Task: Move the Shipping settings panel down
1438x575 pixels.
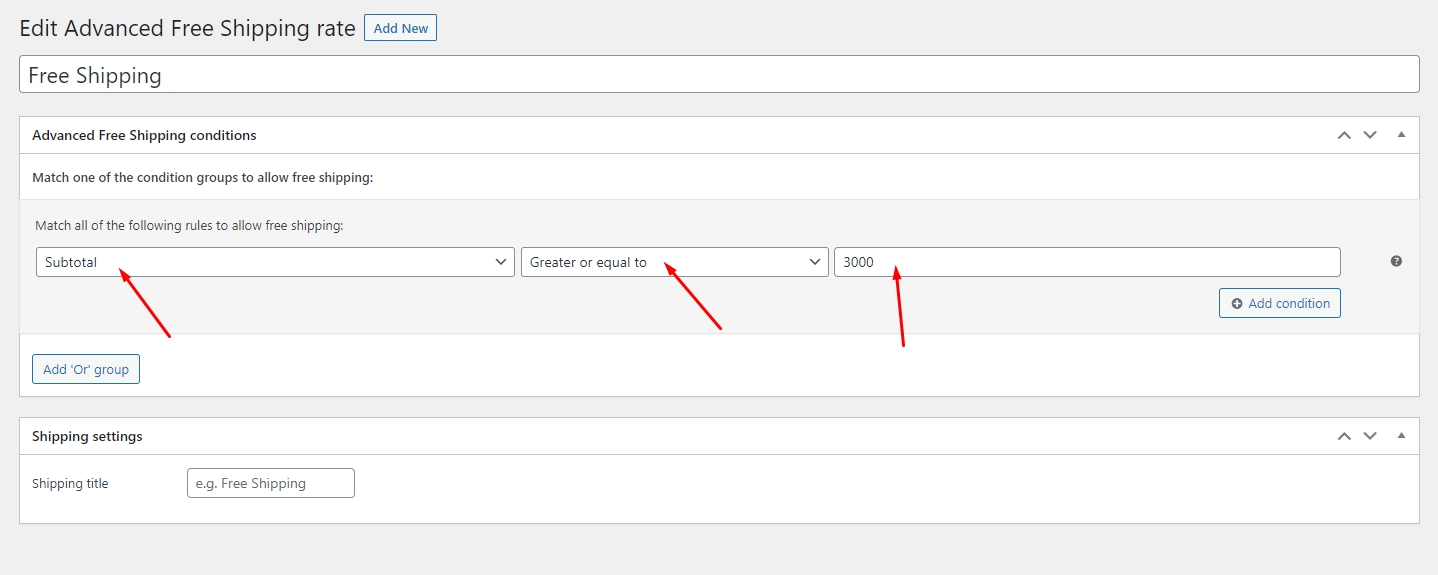Action: point(1370,436)
